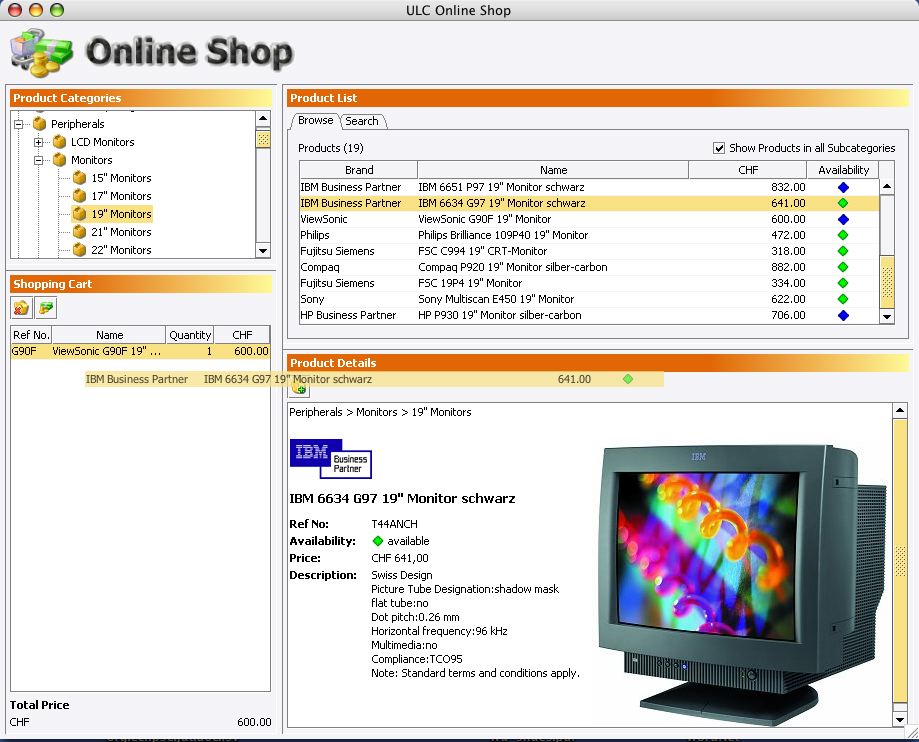Select FSC C994 19" CRT-Monitor row

pyautogui.click(x=589, y=251)
